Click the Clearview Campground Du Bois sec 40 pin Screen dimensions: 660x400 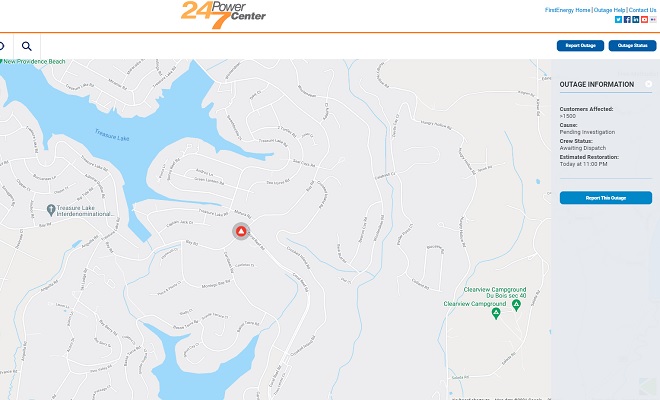coord(516,305)
